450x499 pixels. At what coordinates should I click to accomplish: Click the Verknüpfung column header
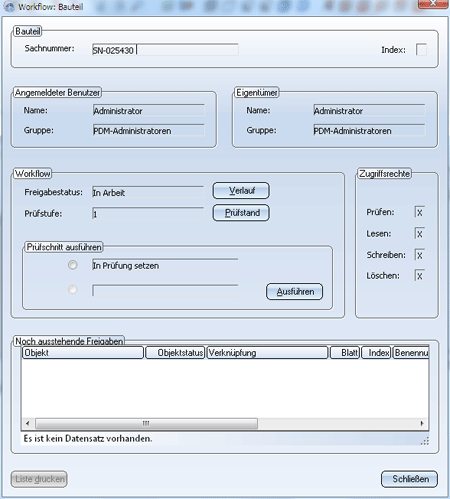click(x=267, y=353)
